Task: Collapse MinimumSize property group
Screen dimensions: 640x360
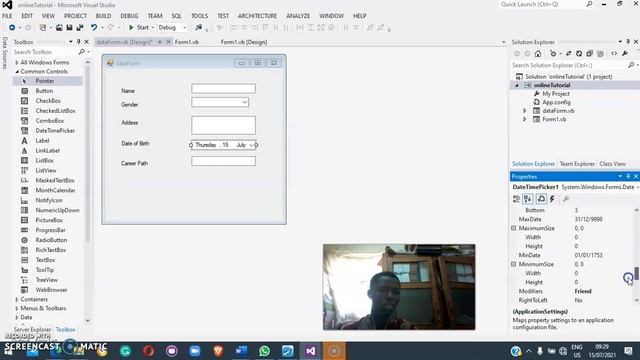Action: pyautogui.click(x=514, y=264)
